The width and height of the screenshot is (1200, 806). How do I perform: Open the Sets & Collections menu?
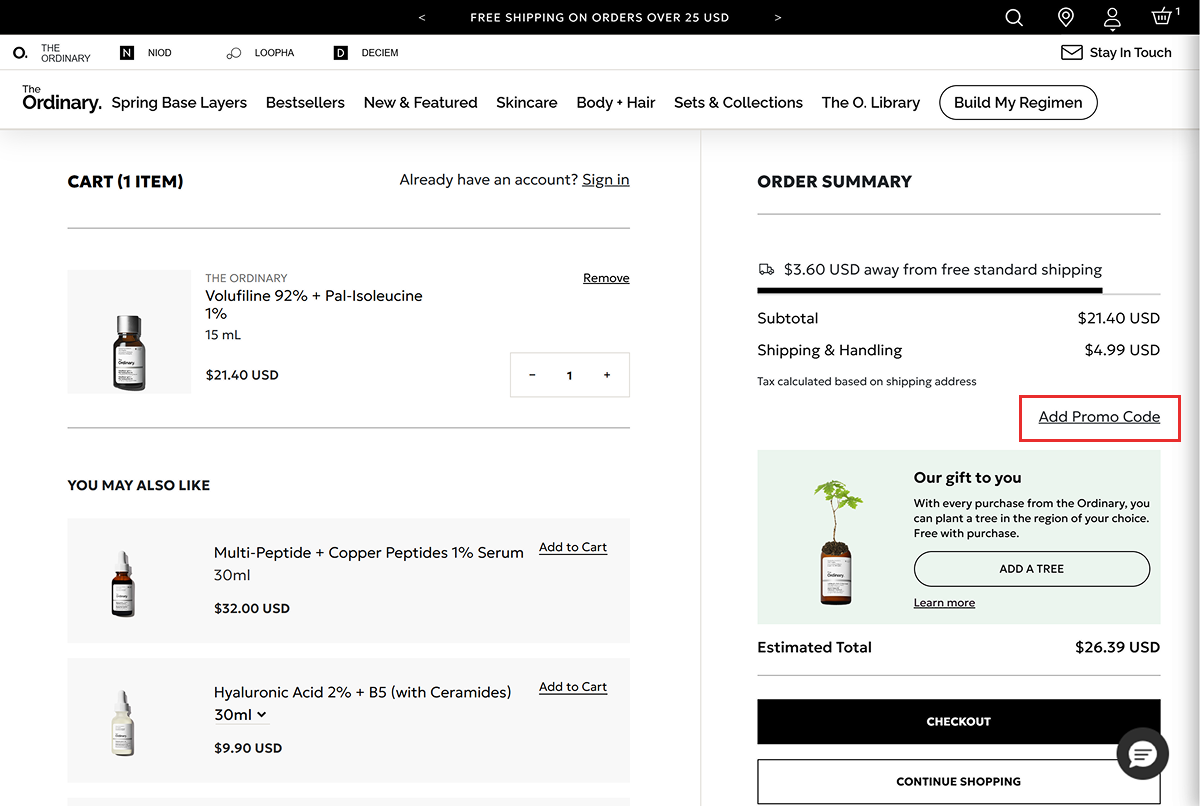point(738,102)
